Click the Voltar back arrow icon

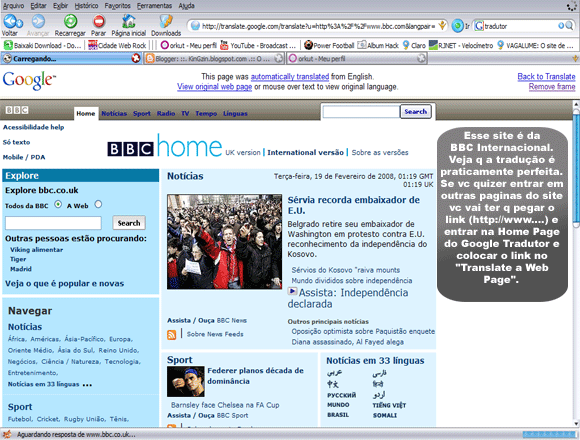(x=13, y=22)
